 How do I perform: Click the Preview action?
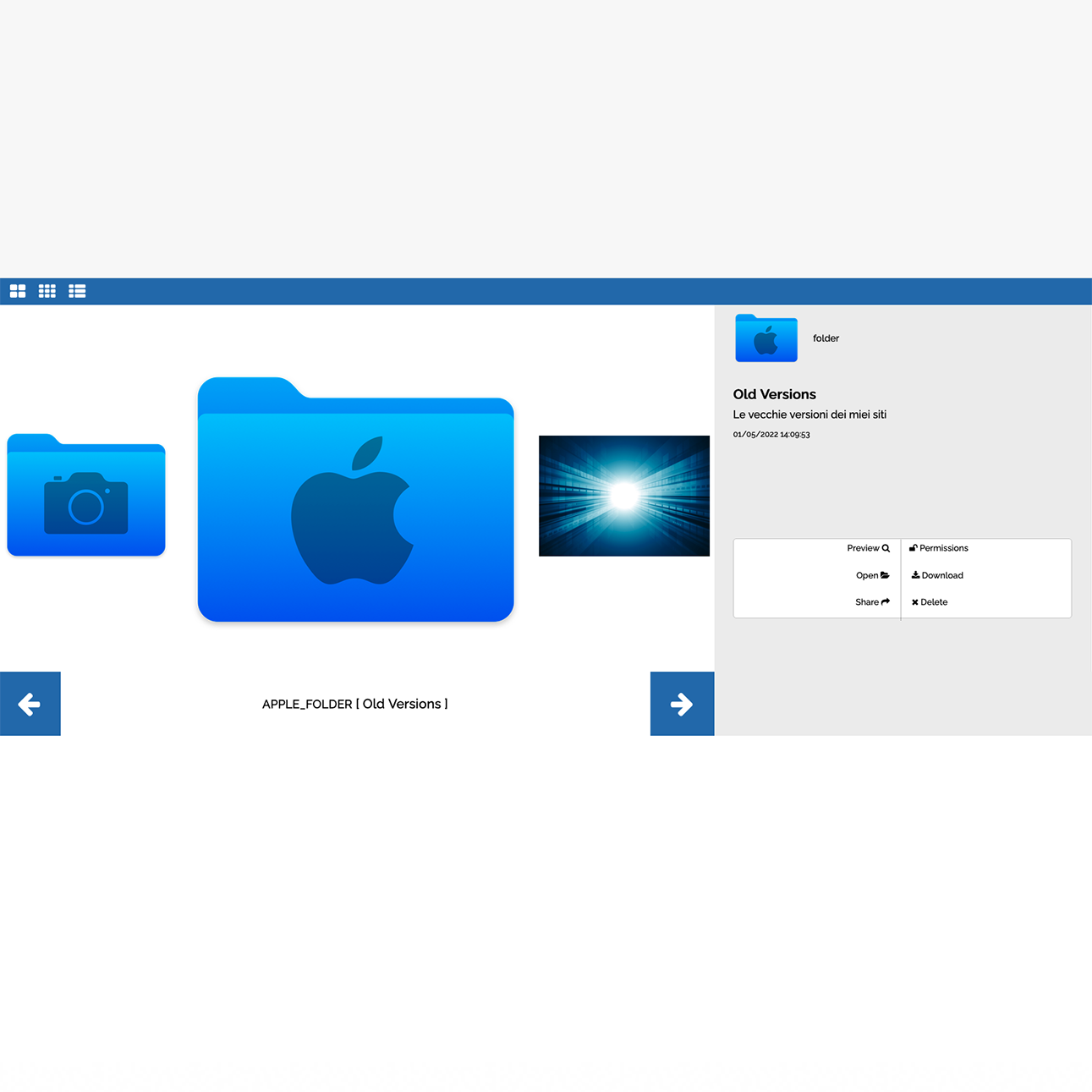(868, 548)
